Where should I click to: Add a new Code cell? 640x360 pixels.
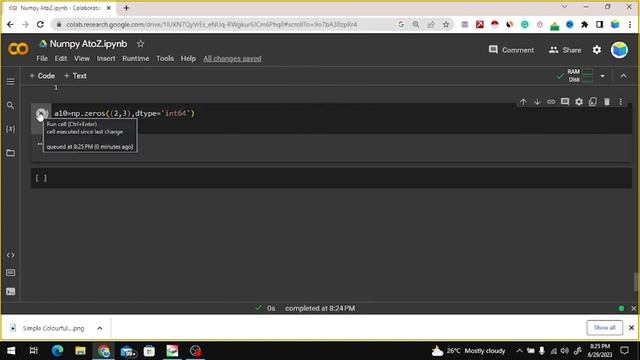click(x=42, y=76)
